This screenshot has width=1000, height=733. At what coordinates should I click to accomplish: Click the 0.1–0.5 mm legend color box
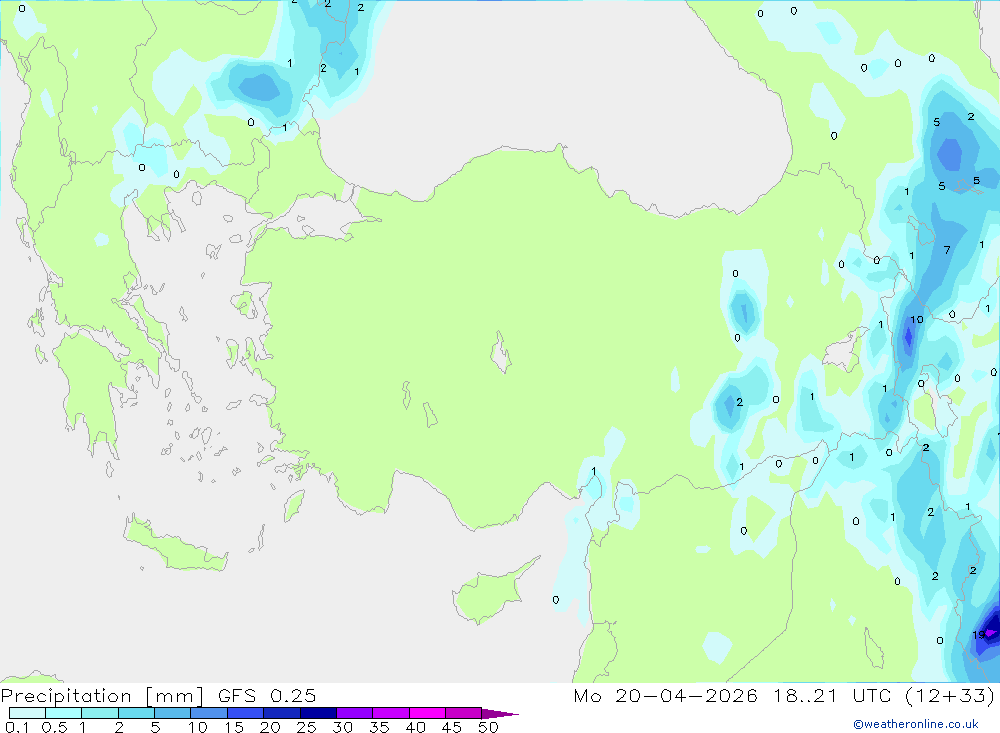(x=27, y=713)
